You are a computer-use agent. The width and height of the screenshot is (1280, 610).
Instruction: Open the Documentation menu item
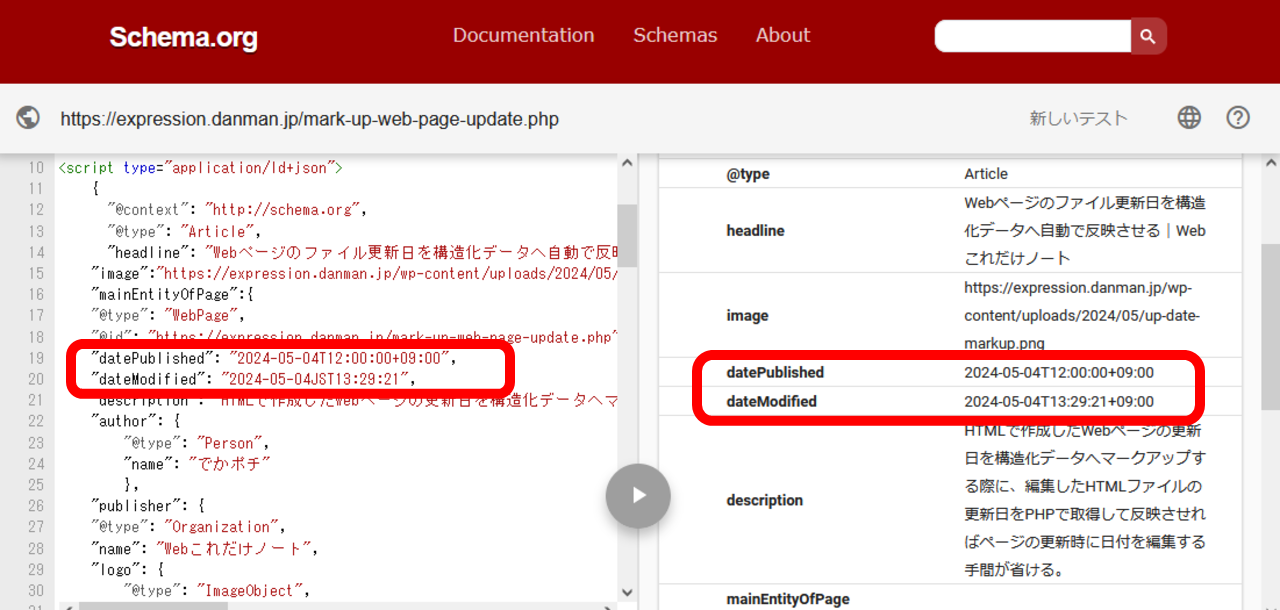(523, 35)
